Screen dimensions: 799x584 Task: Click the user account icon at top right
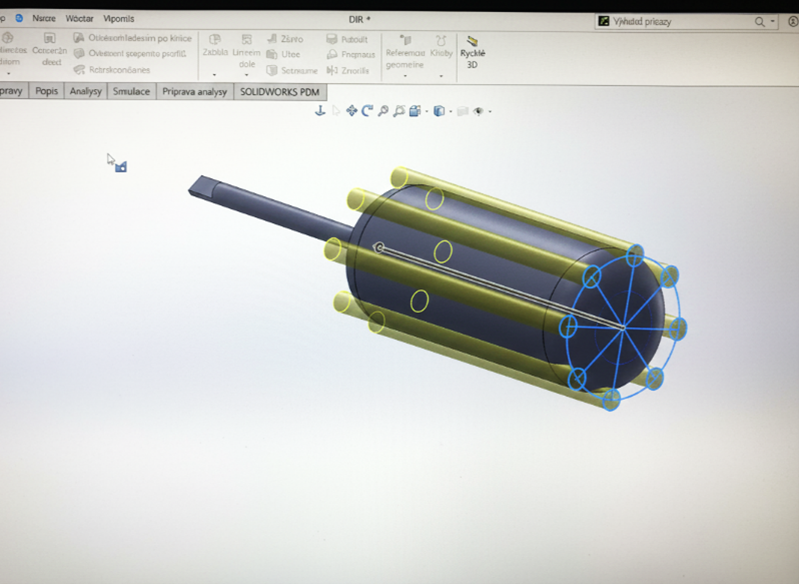click(788, 21)
